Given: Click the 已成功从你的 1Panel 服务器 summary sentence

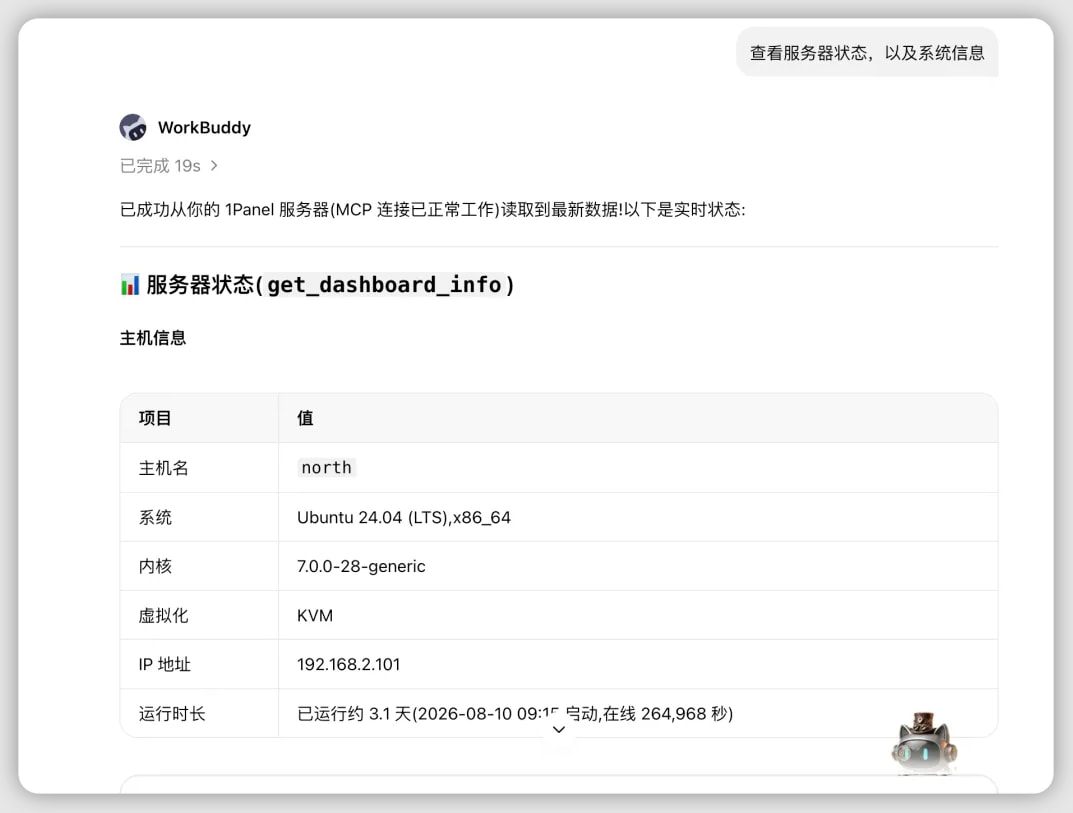Looking at the screenshot, I should click(432, 209).
